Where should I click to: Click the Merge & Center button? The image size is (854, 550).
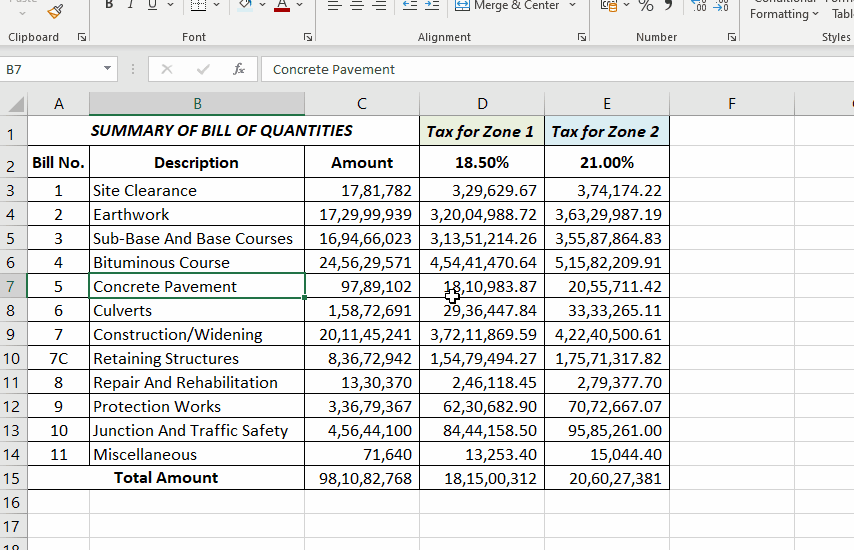507,5
